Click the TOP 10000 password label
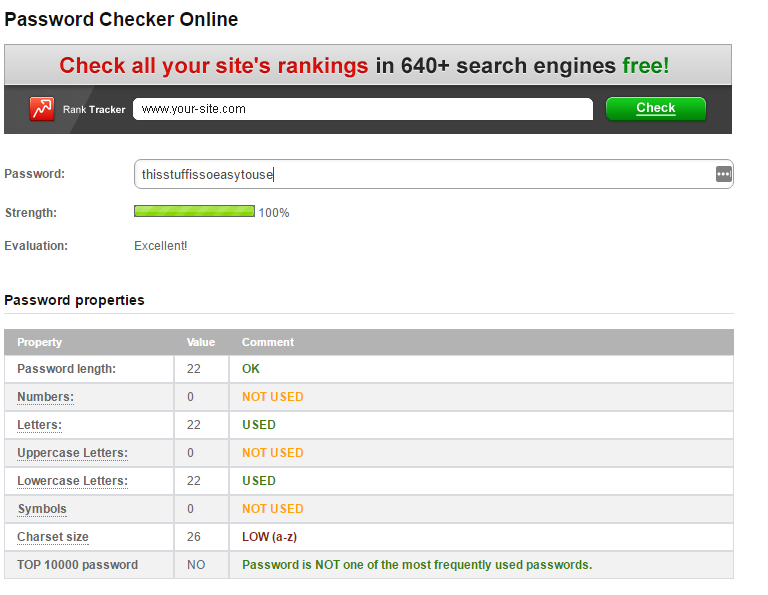Viewport: 768px width, 595px height. tap(78, 565)
